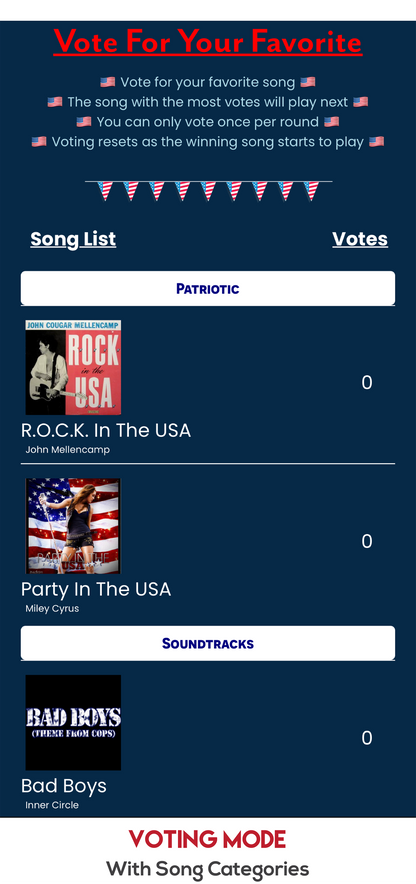This screenshot has width=416, height=884.
Task: Click the Bad Boys song title
Action: 64,786
